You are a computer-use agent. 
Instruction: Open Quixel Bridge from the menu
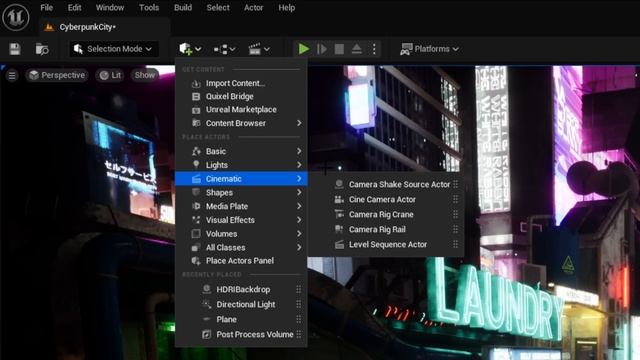241,96
